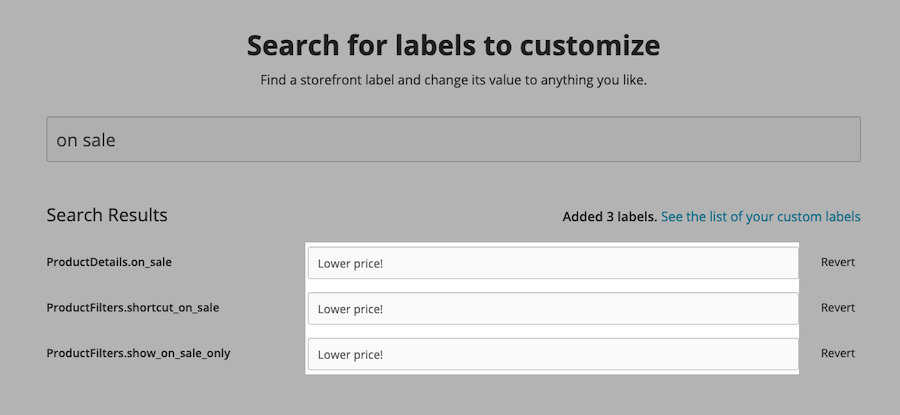Click the ProductFilters.show_on_sale_only label name
900x415 pixels.
[x=138, y=353]
